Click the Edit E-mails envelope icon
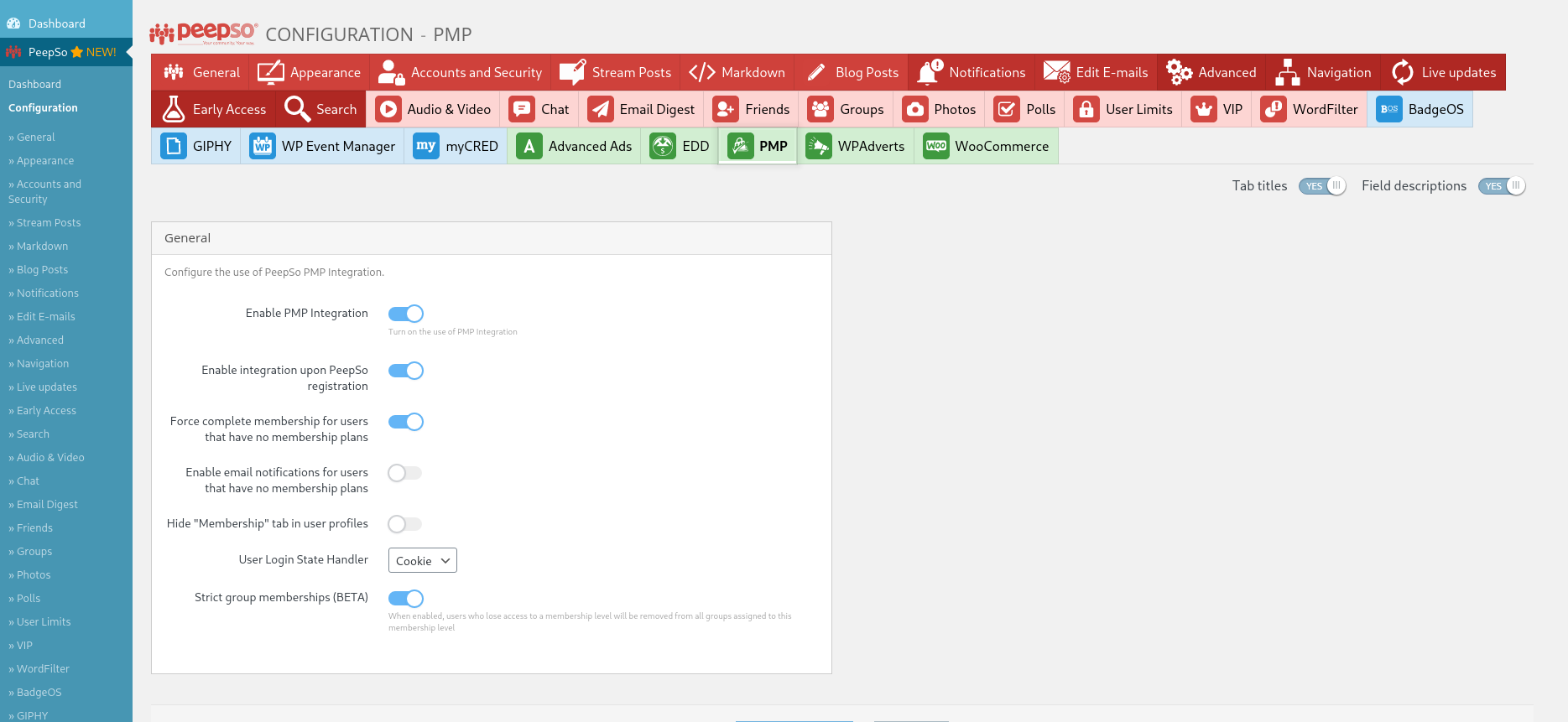 click(x=1056, y=72)
